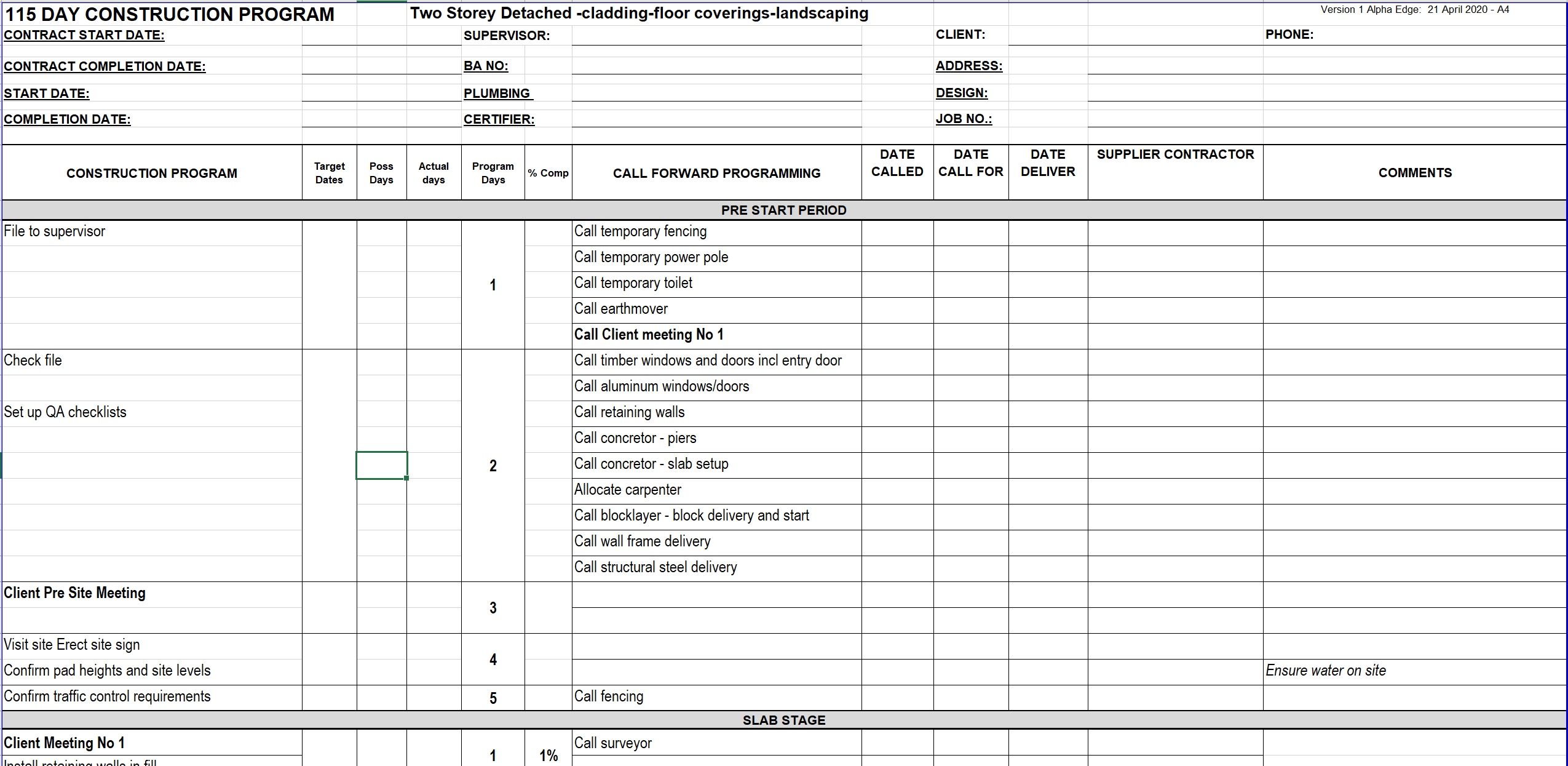Screen dimensions: 1568x766
Task: Click the 'SLAB STAGE' section header
Action: coord(783,720)
